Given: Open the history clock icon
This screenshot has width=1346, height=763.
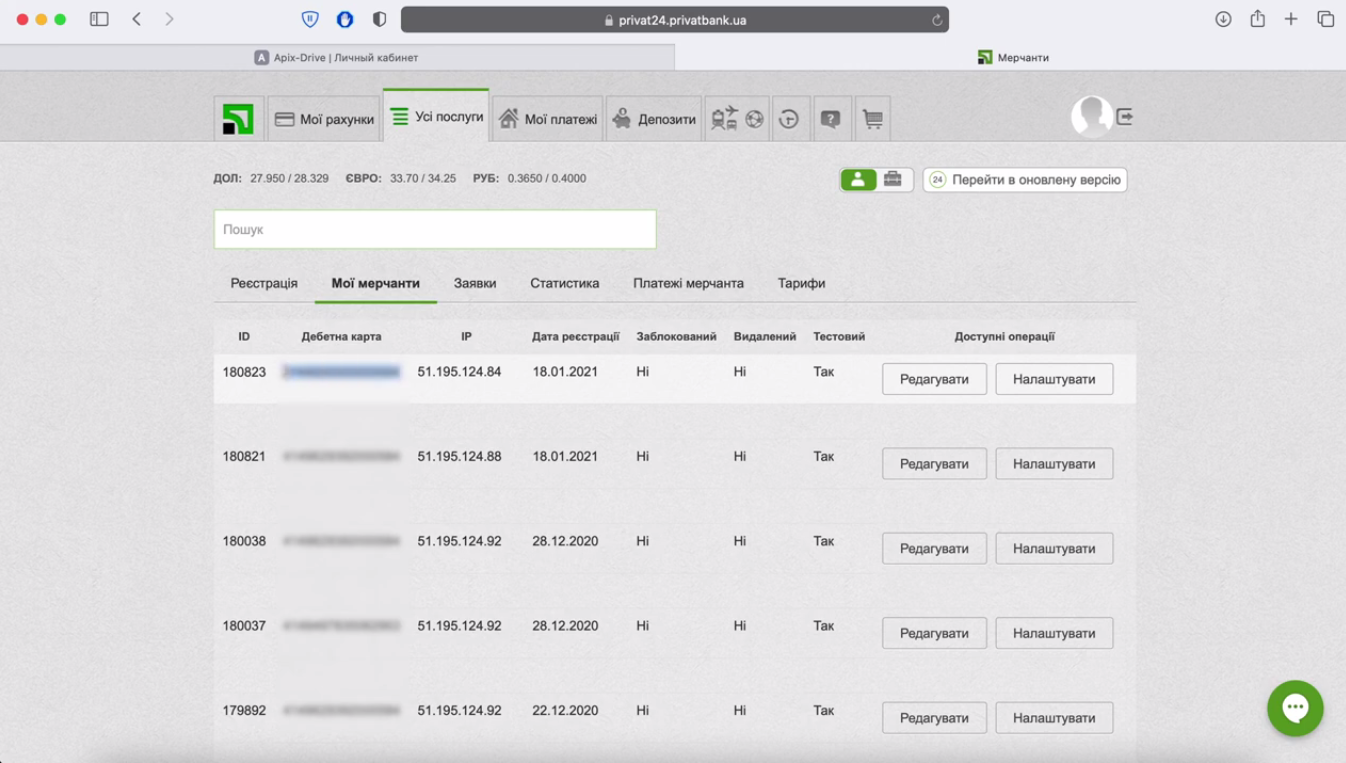Looking at the screenshot, I should (x=789, y=119).
